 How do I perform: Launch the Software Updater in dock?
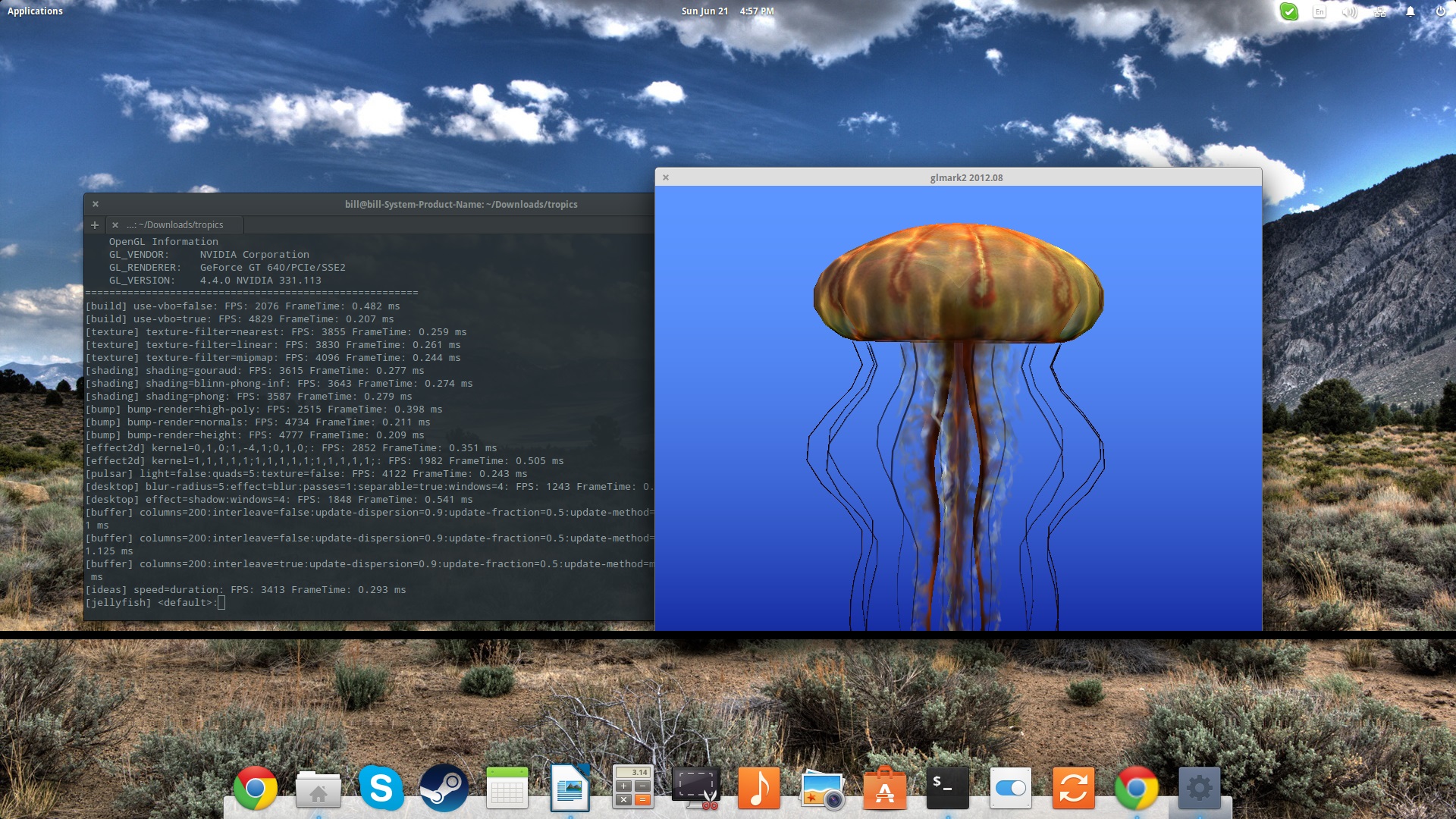[1073, 788]
